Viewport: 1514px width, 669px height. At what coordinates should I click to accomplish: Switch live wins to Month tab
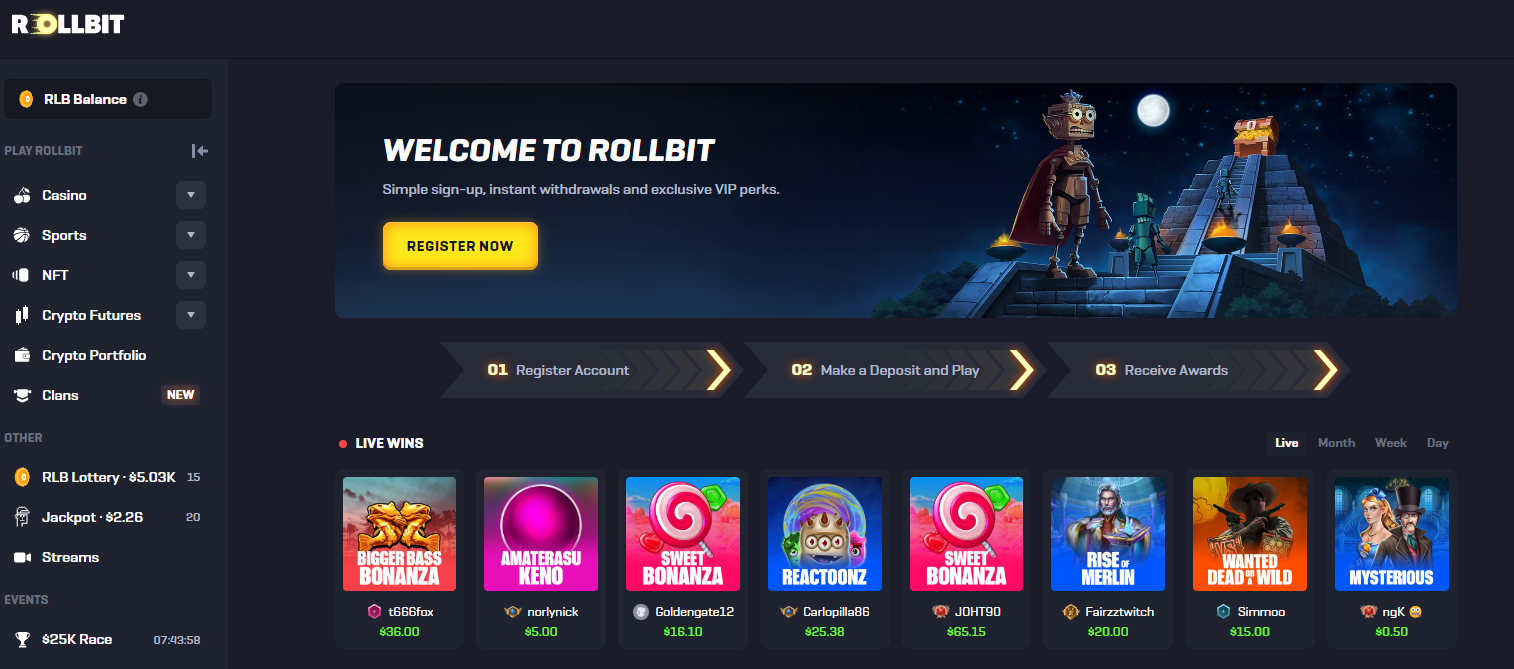tap(1337, 443)
